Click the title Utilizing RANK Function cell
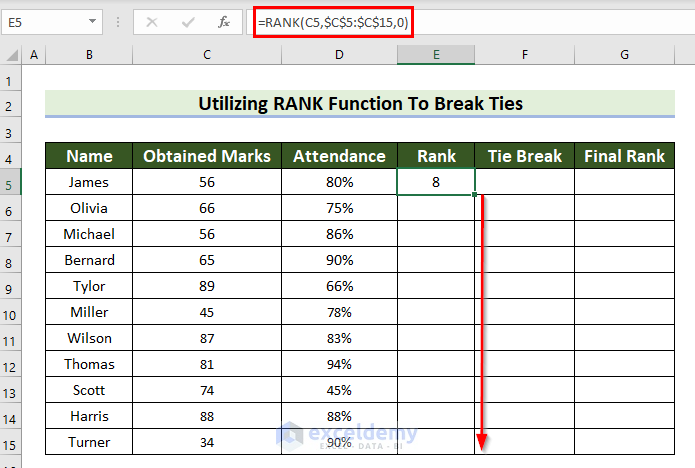 tap(360, 104)
